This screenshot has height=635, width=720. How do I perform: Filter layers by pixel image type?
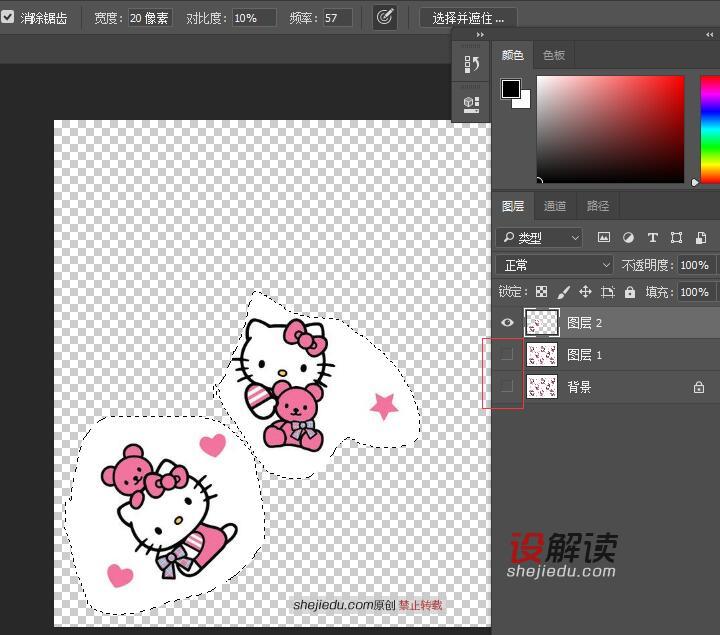604,238
